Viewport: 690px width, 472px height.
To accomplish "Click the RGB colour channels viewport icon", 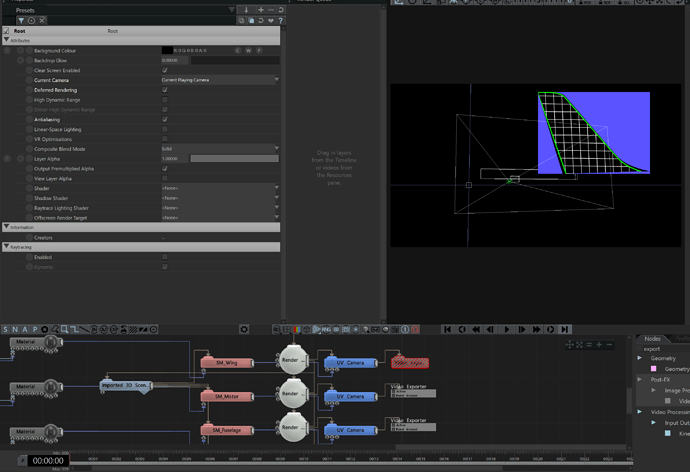I will click(297, 329).
